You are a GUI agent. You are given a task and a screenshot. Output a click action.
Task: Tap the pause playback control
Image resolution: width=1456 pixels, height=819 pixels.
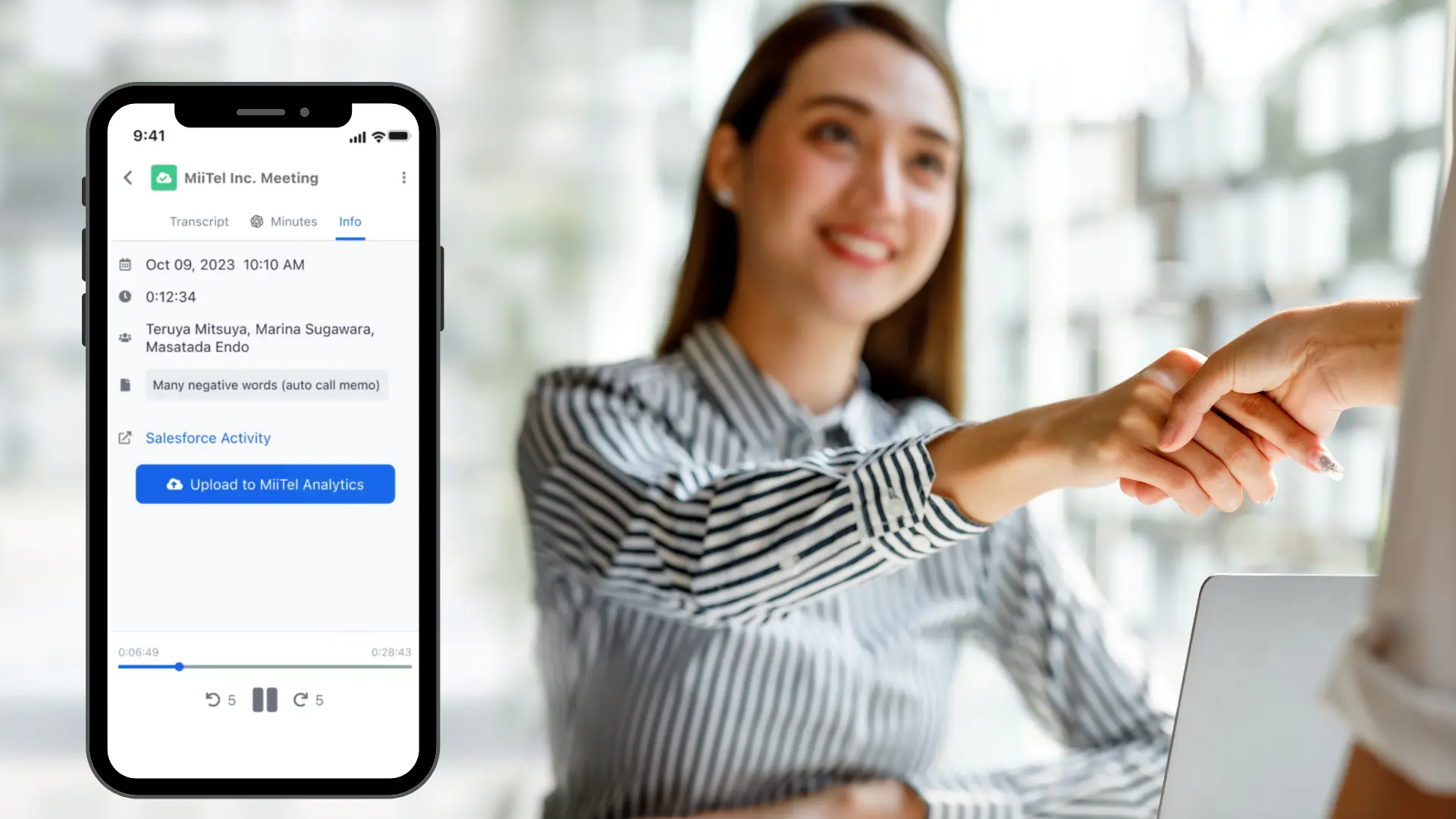point(264,700)
